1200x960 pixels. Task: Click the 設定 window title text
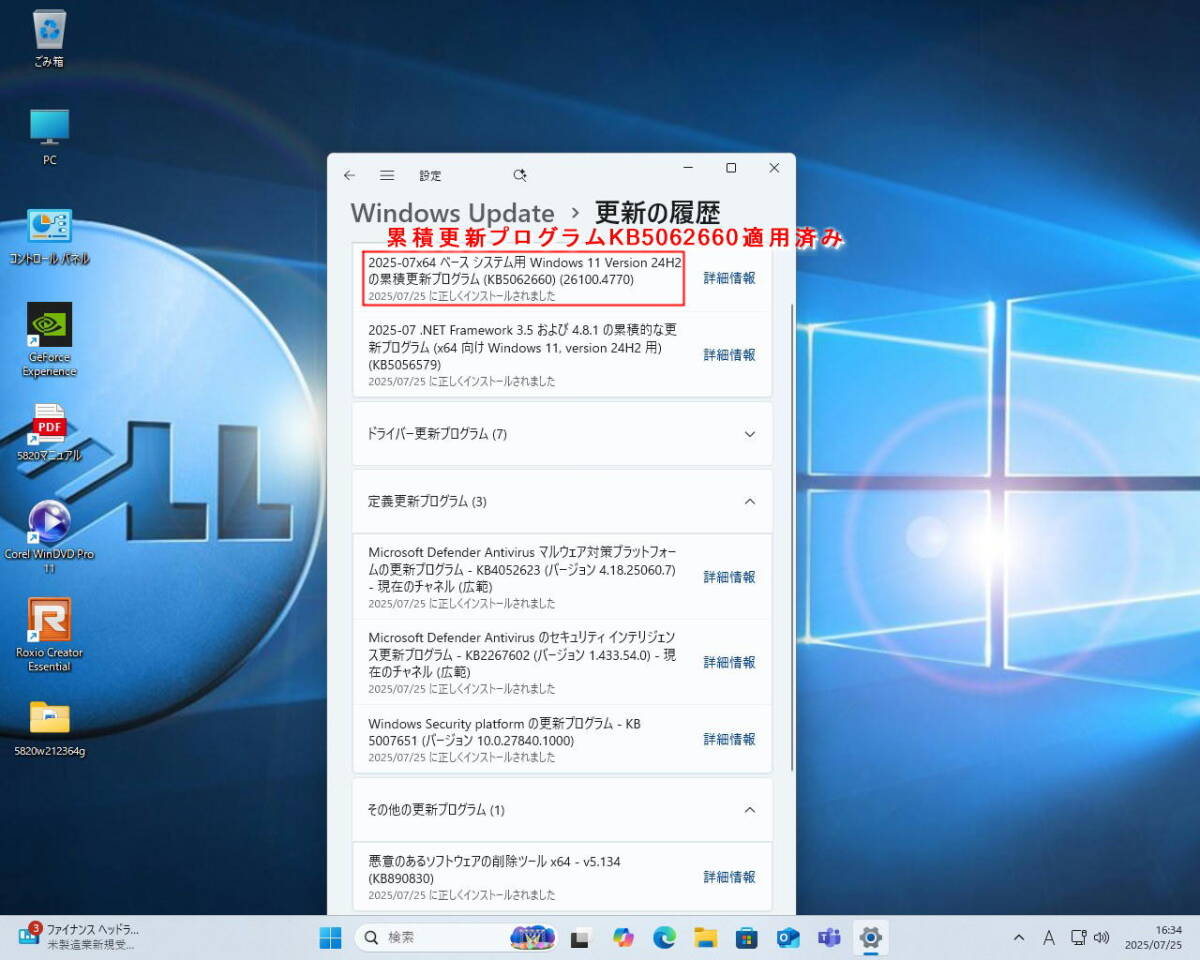pyautogui.click(x=430, y=175)
